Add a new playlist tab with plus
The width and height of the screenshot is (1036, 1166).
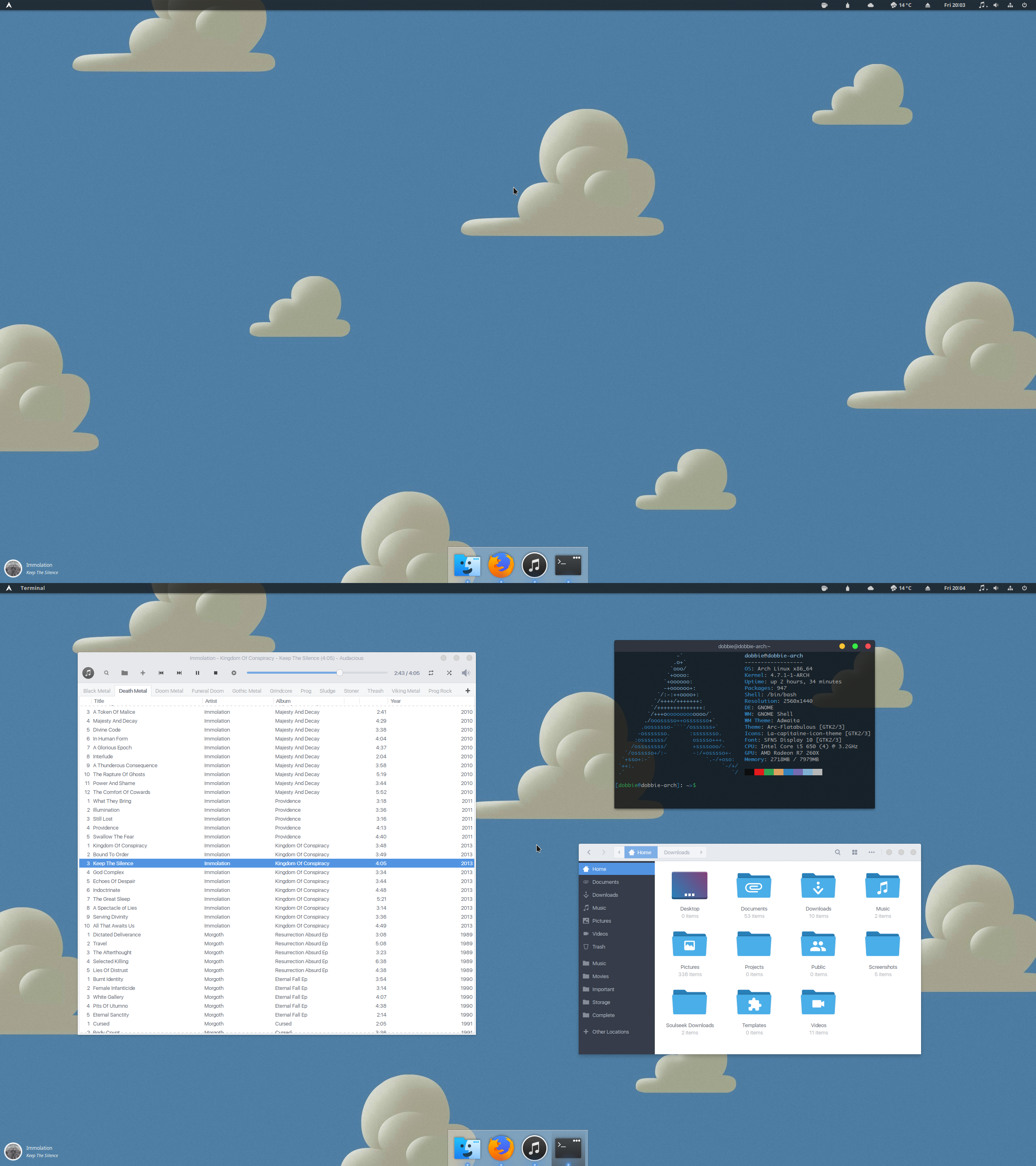467,691
